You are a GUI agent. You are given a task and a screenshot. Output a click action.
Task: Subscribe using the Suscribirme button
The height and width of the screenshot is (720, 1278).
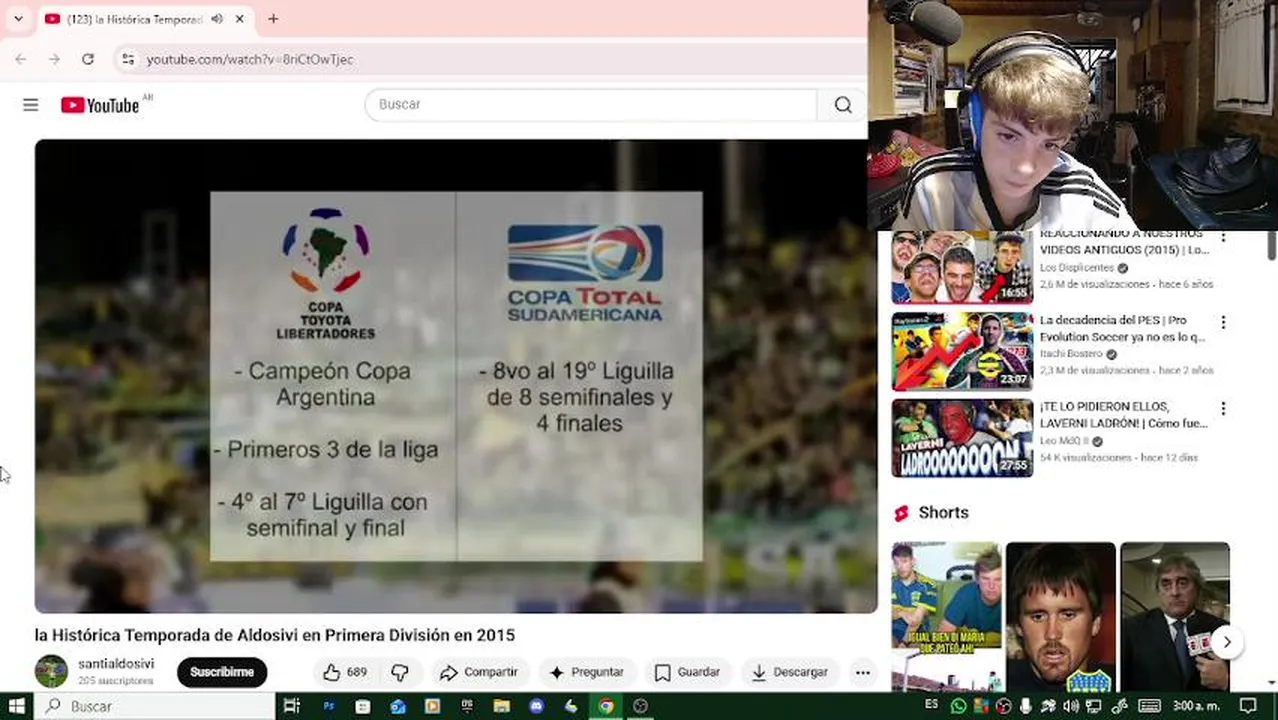222,672
